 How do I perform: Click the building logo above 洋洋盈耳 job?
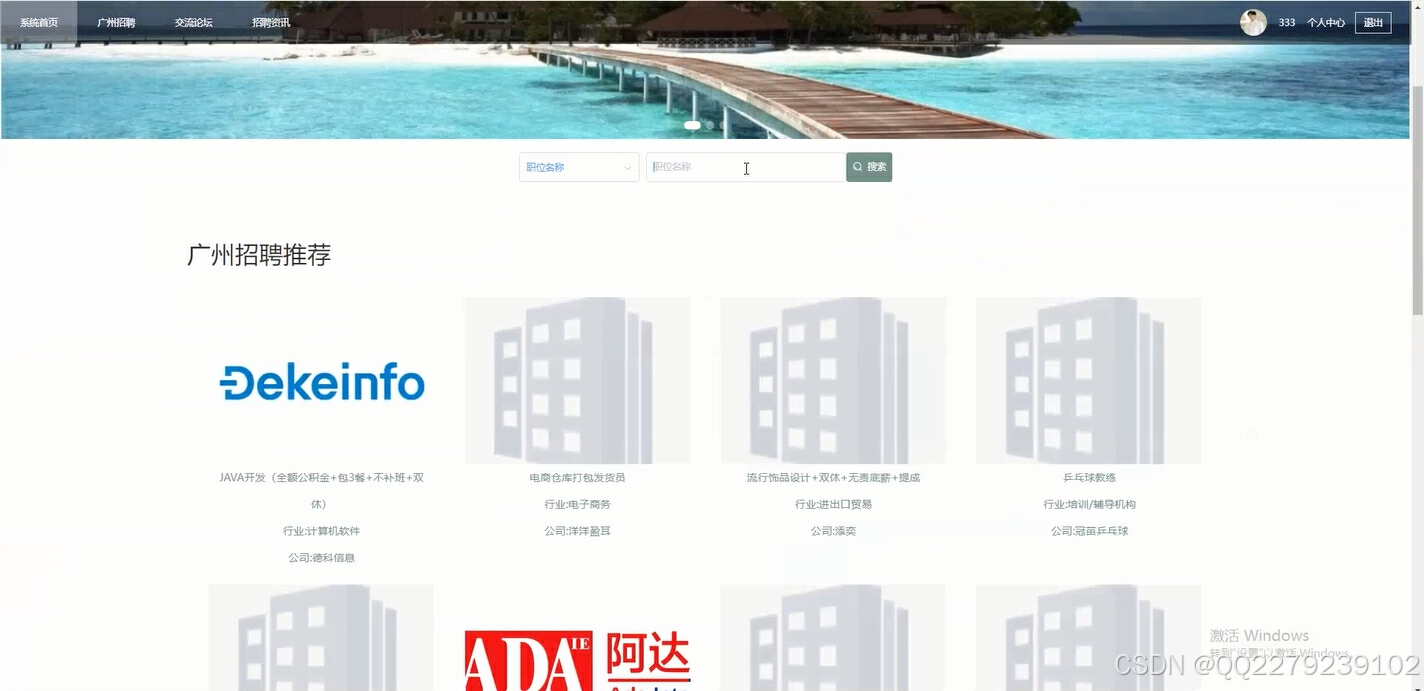(577, 380)
